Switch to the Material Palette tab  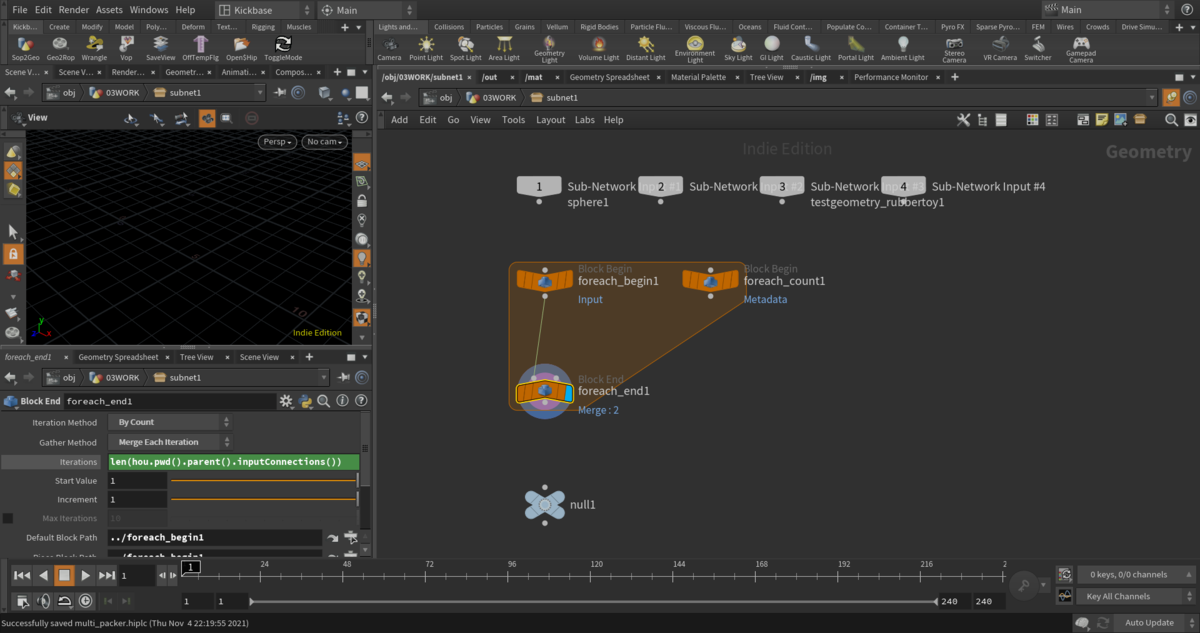pyautogui.click(x=698, y=77)
